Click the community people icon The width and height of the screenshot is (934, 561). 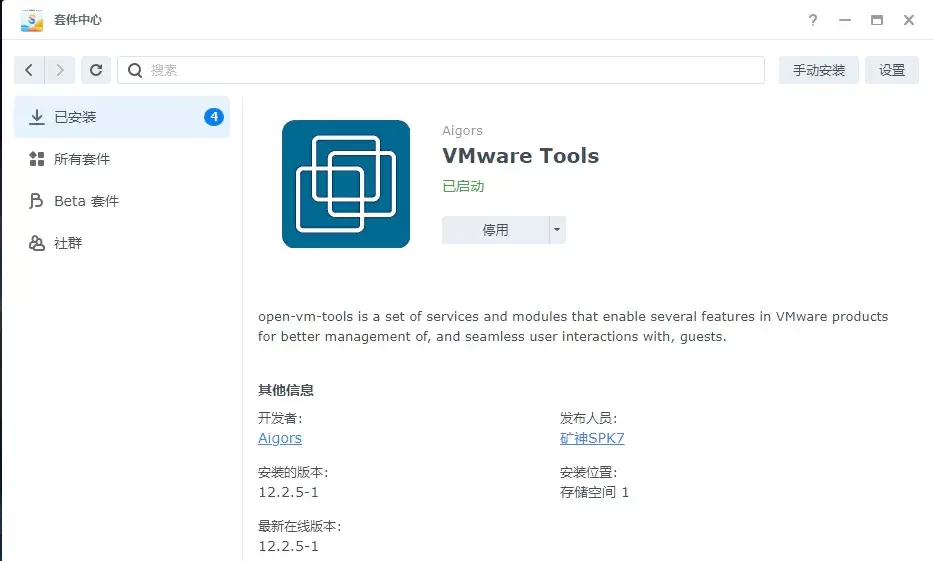(x=37, y=243)
